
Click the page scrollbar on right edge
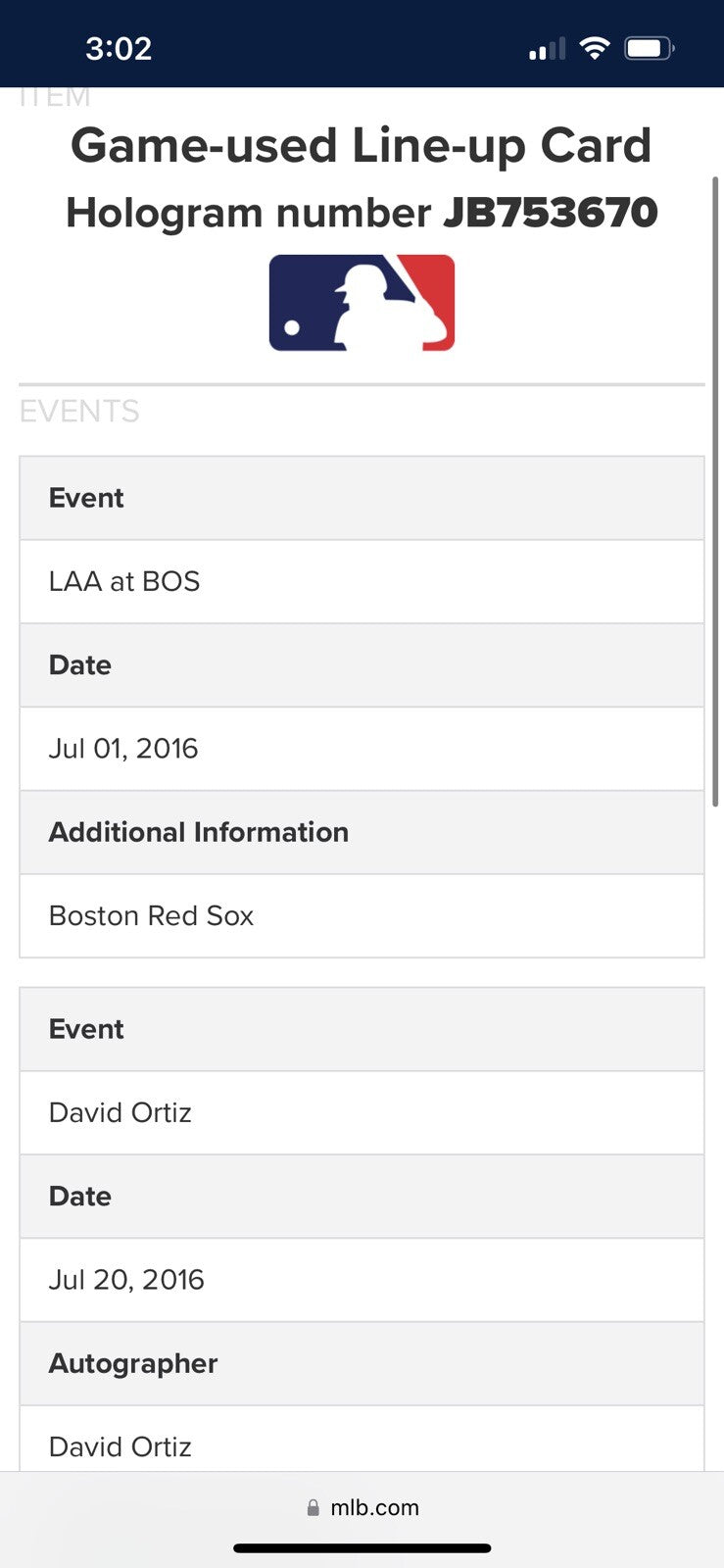coord(716,490)
